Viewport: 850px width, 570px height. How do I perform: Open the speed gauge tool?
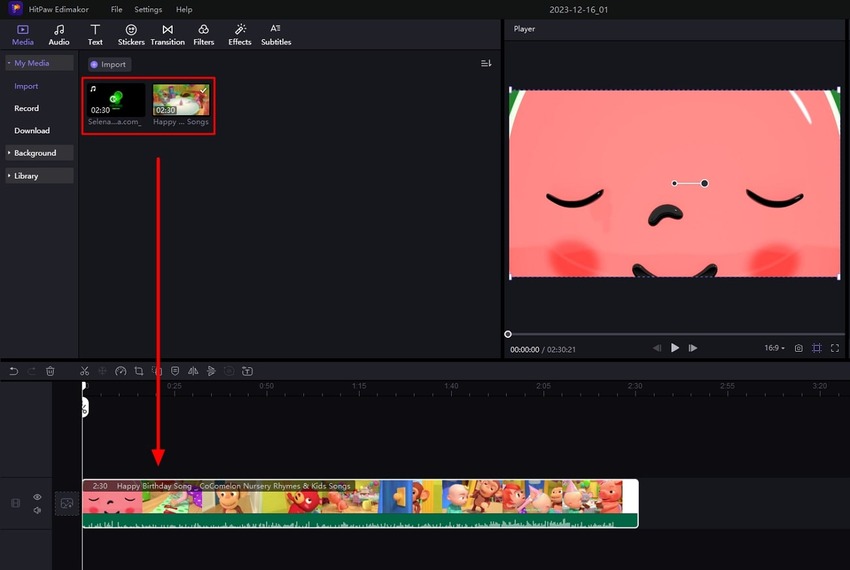121,371
